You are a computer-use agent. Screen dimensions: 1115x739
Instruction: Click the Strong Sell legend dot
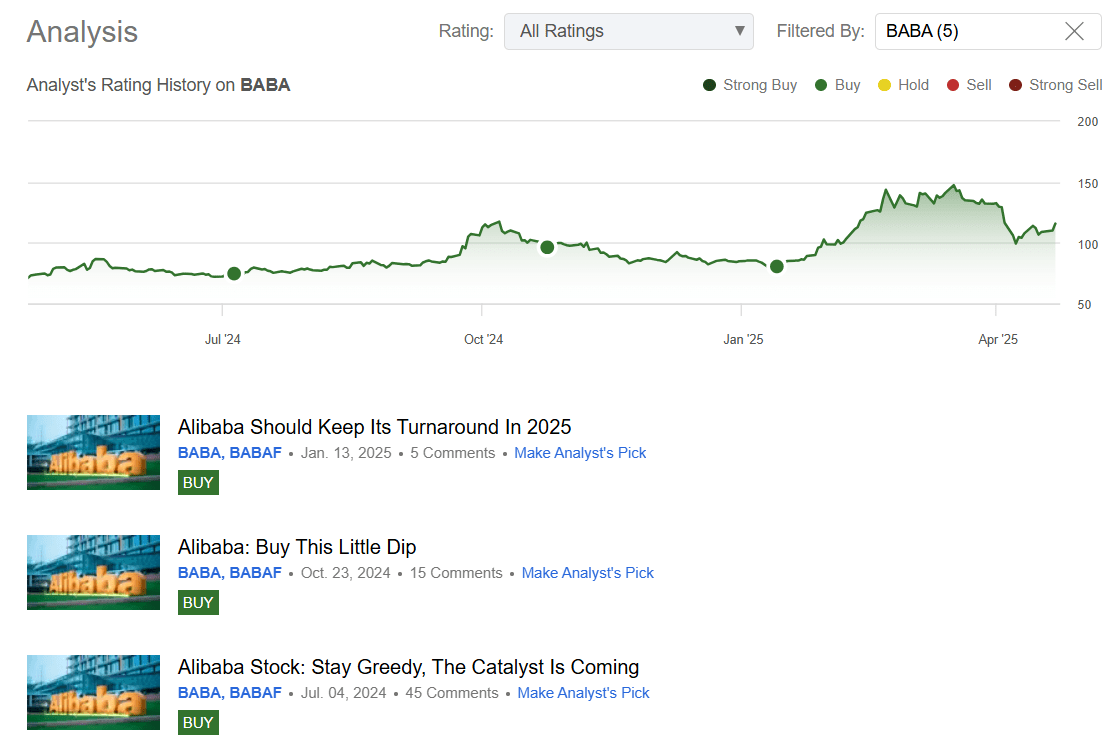coord(1017,85)
